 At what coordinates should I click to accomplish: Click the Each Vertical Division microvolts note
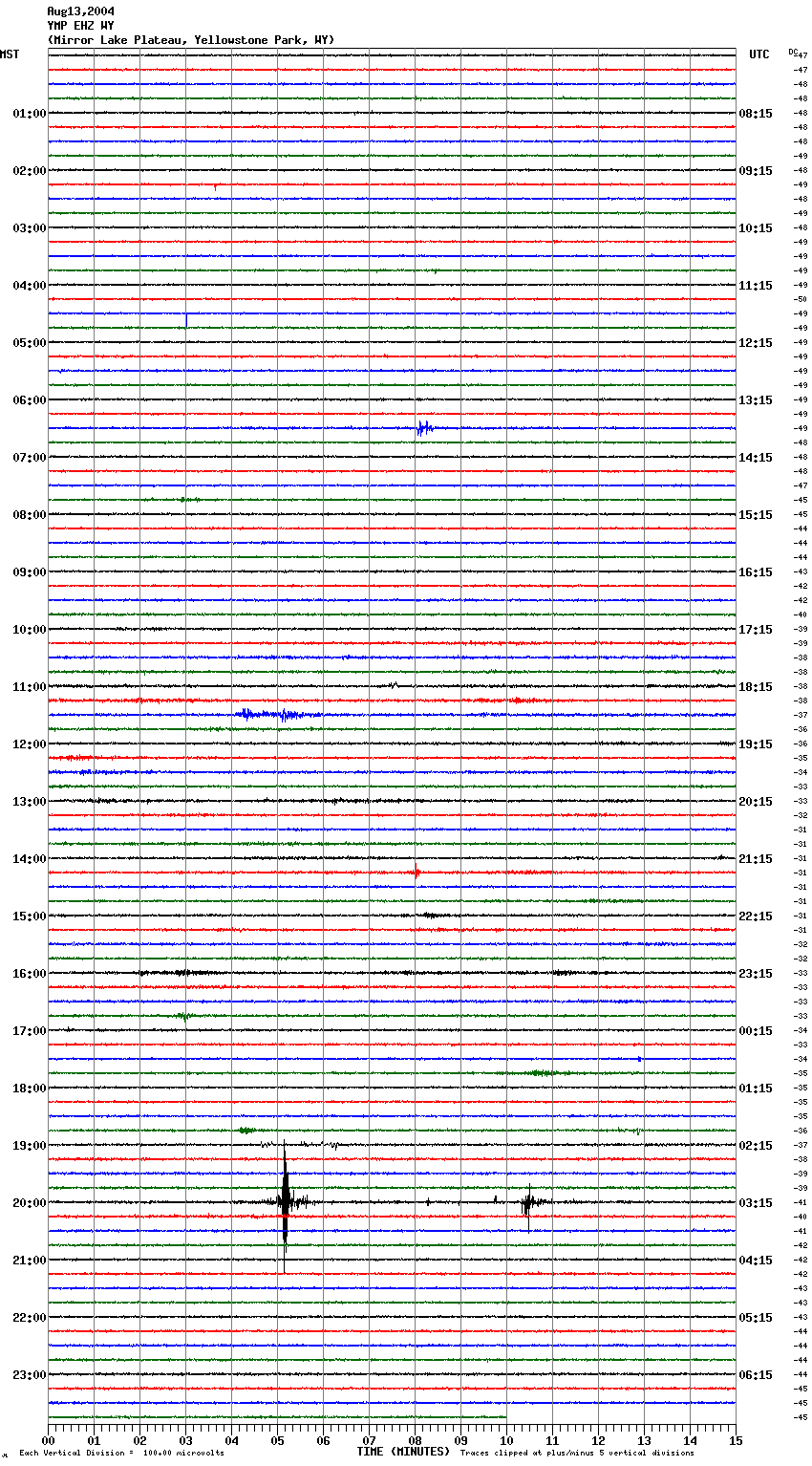pos(122,1454)
